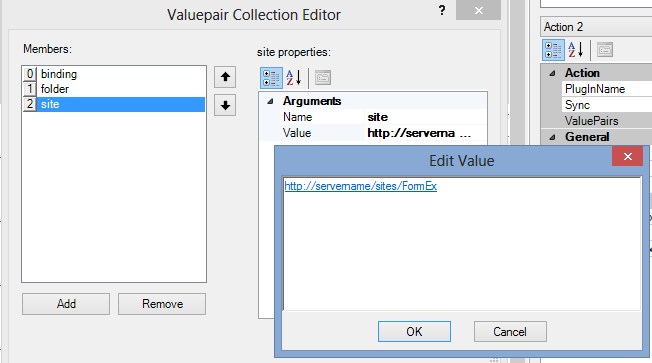Viewport: 652px width, 363px height.
Task: Select the site member
Action: [x=114, y=104]
